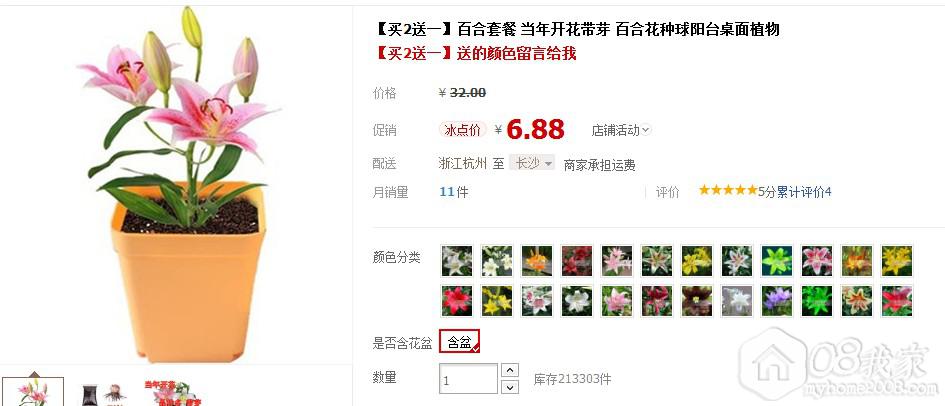Pick the bright green lily swatch in second row
This screenshot has width=945, height=406.
click(817, 301)
